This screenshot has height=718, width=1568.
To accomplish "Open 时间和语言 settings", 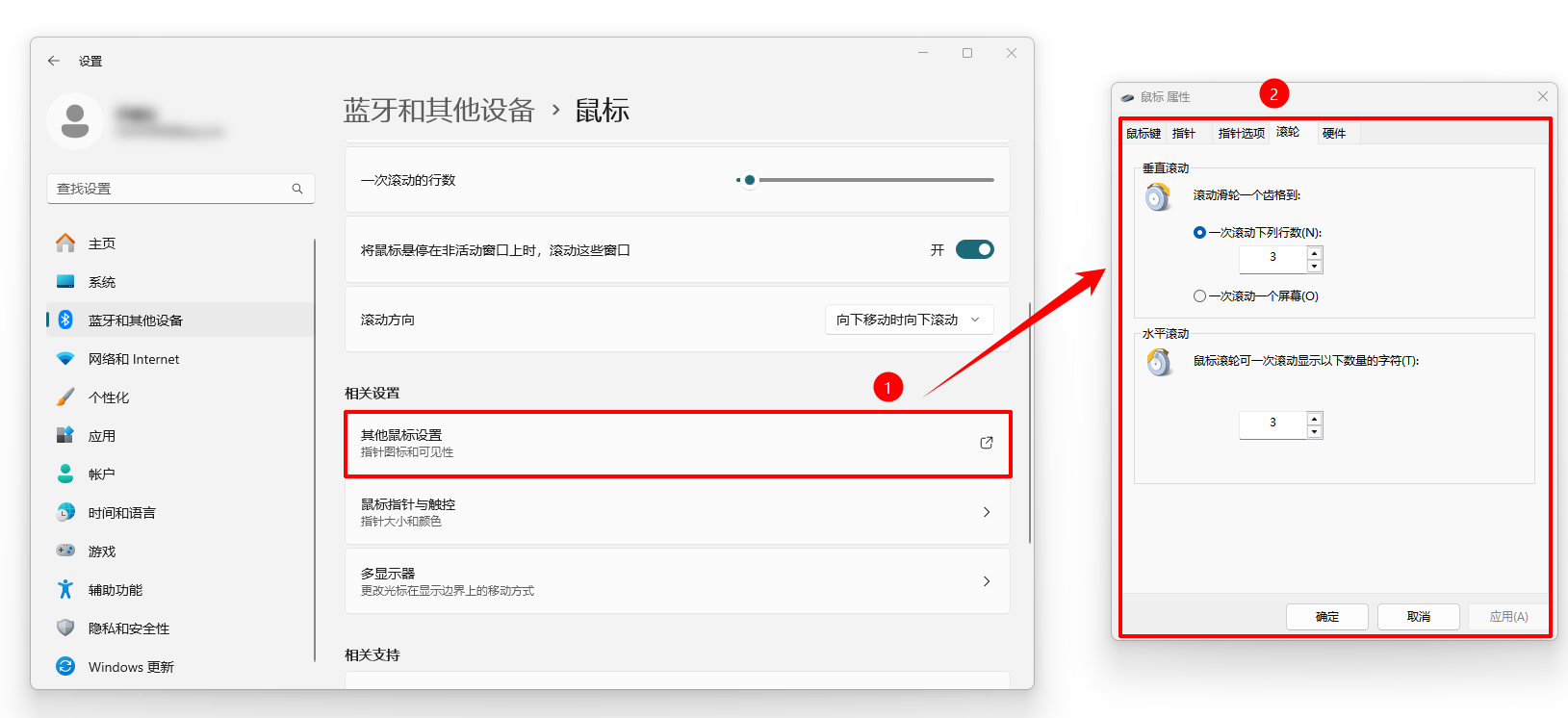I will tap(181, 513).
